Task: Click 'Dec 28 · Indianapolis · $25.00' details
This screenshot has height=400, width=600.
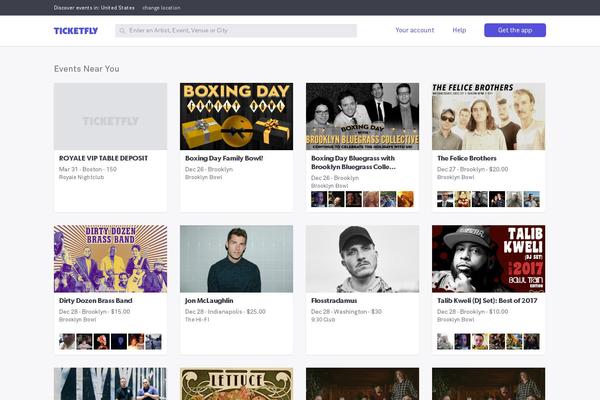Action: pyautogui.click(x=225, y=312)
